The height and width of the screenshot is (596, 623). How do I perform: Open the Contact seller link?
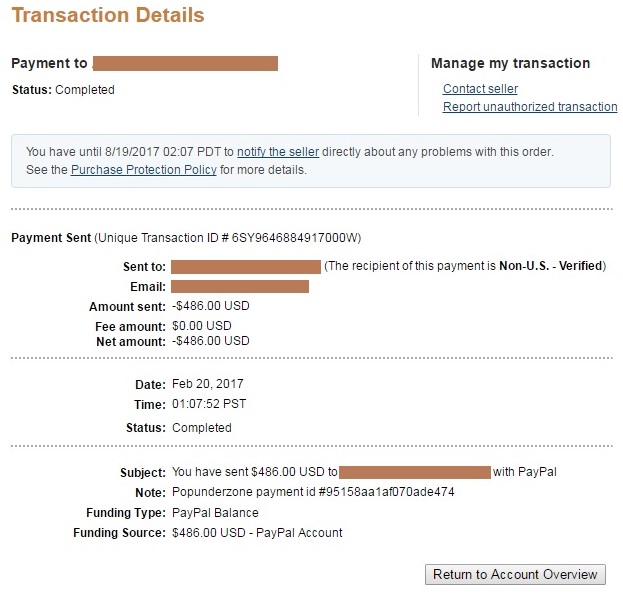480,89
